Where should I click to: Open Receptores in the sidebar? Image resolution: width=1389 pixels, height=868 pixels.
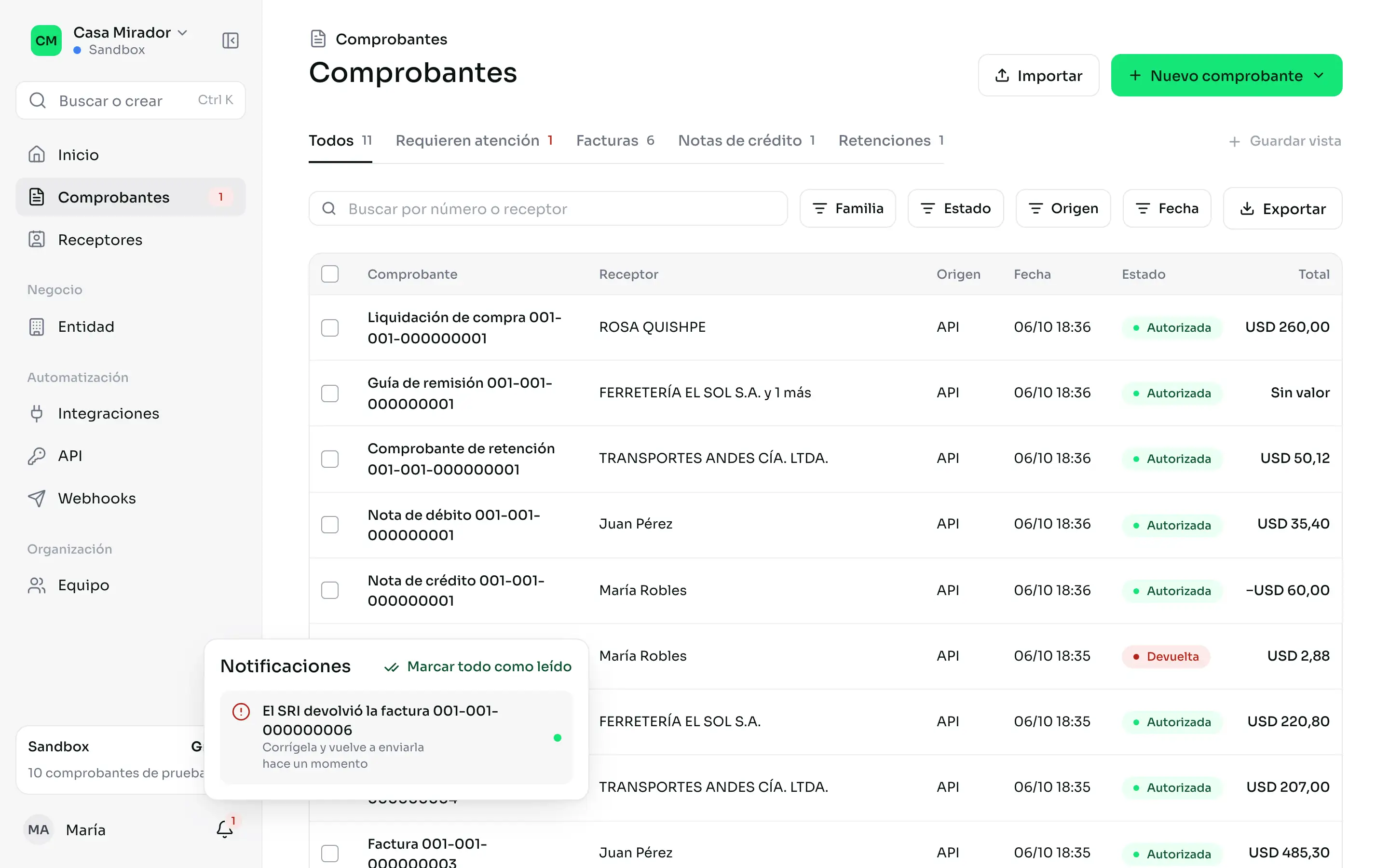coord(130,239)
